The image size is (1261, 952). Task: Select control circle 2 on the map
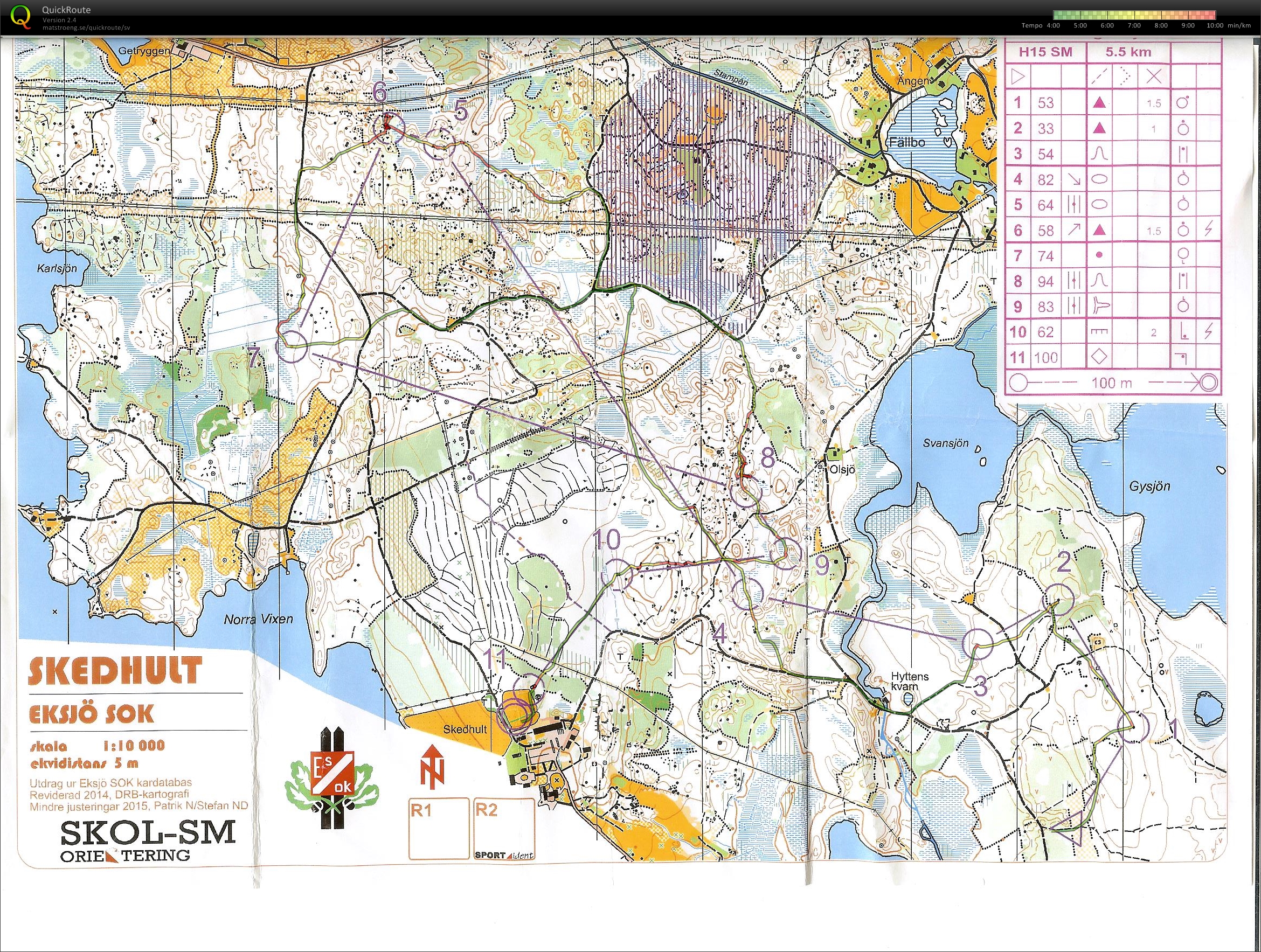pyautogui.click(x=1057, y=600)
